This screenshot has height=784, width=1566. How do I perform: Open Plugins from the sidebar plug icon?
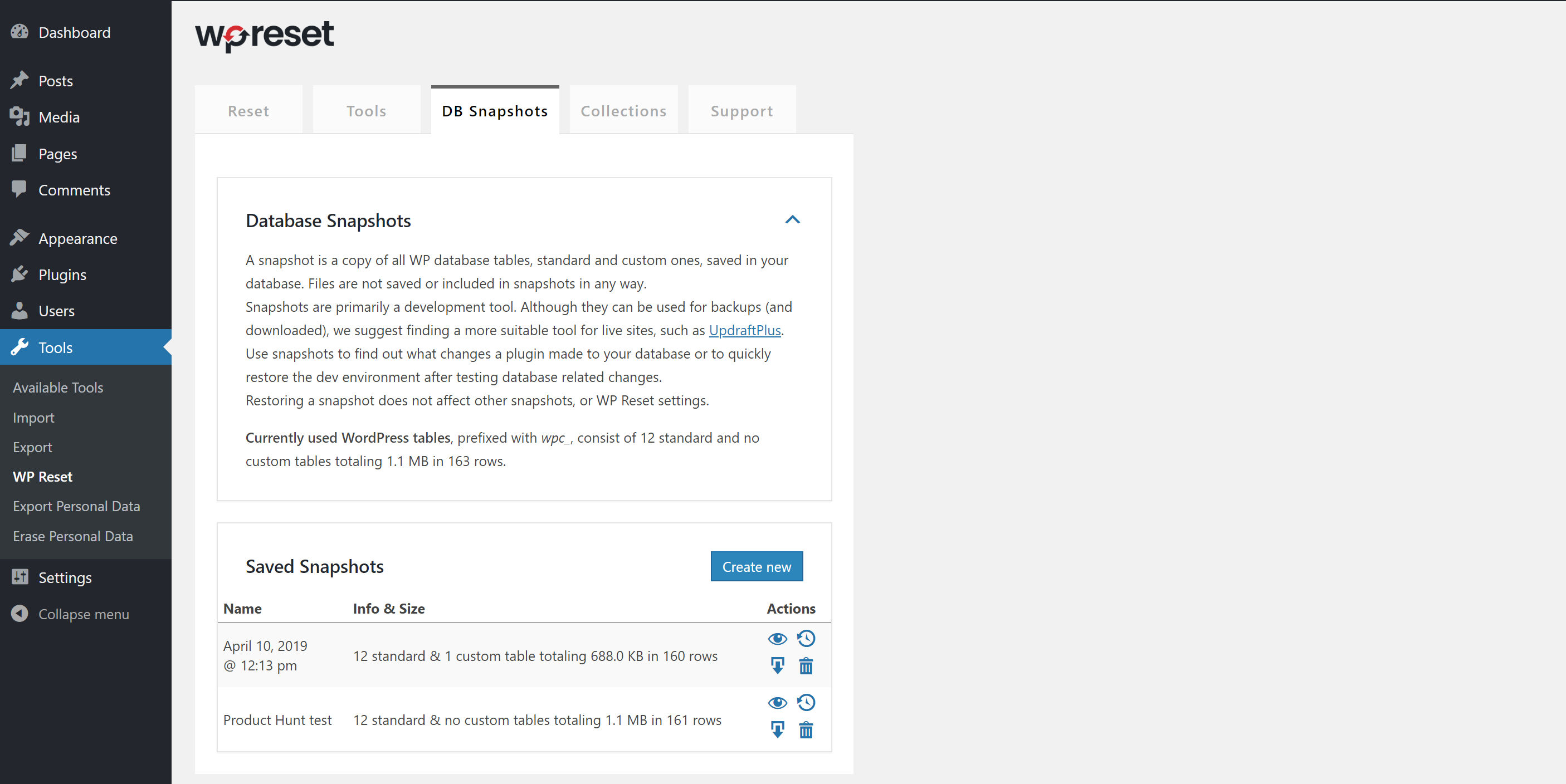tap(19, 275)
